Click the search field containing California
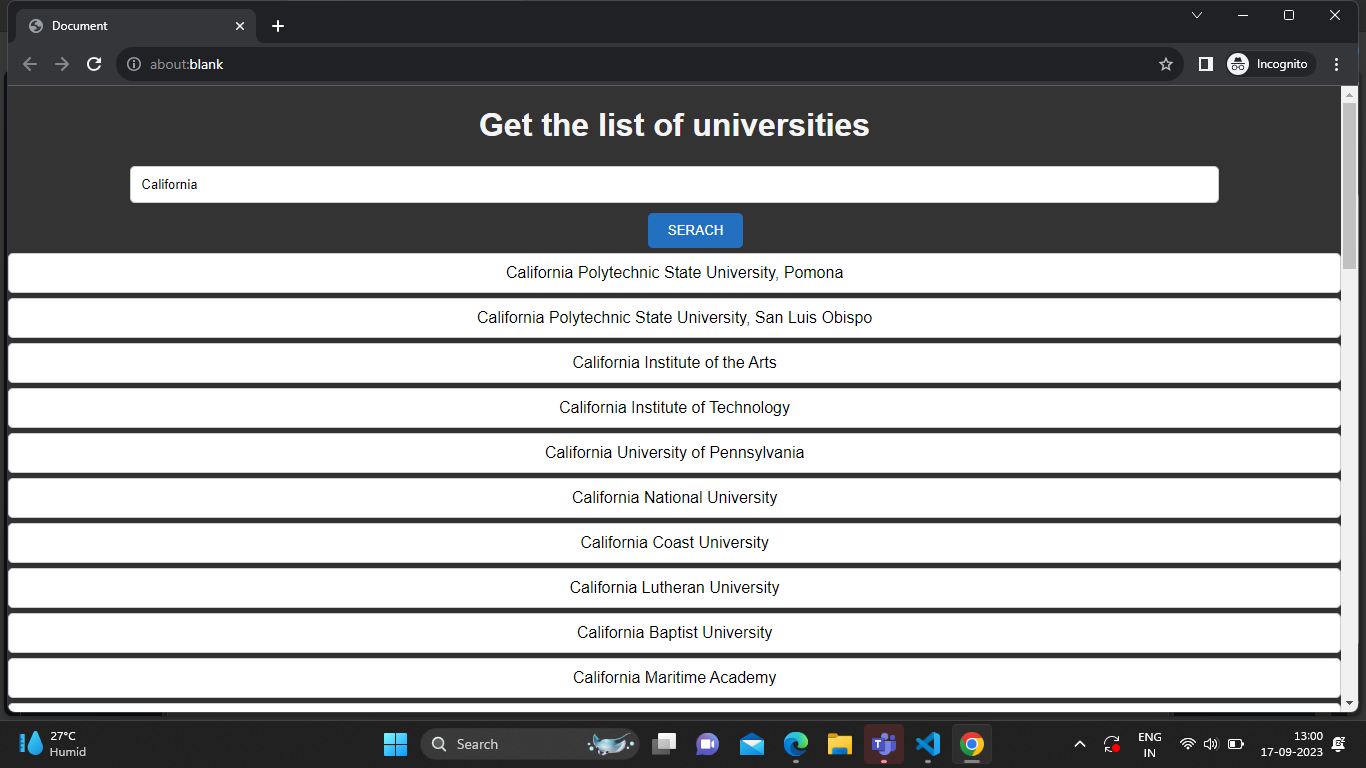The width and height of the screenshot is (1366, 768). [675, 184]
